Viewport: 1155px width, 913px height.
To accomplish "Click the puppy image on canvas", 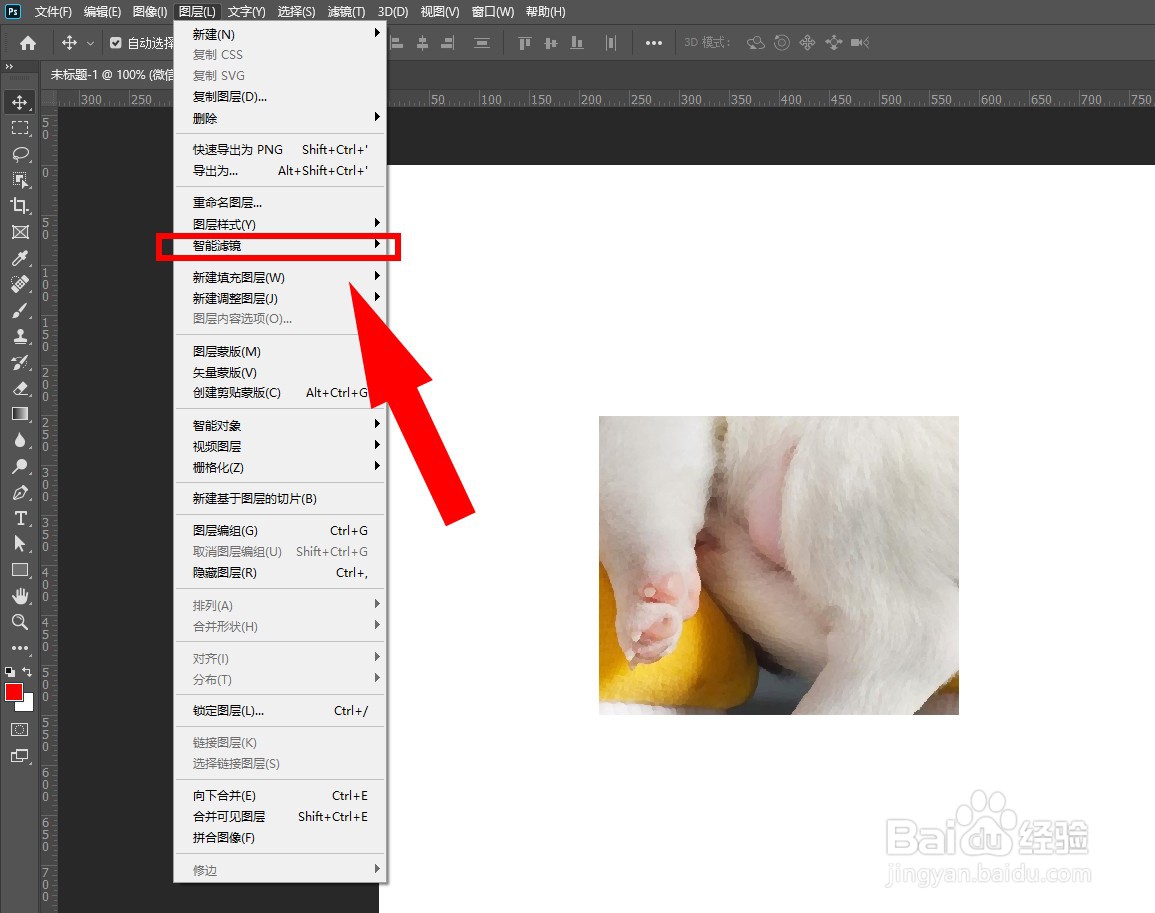I will 779,565.
